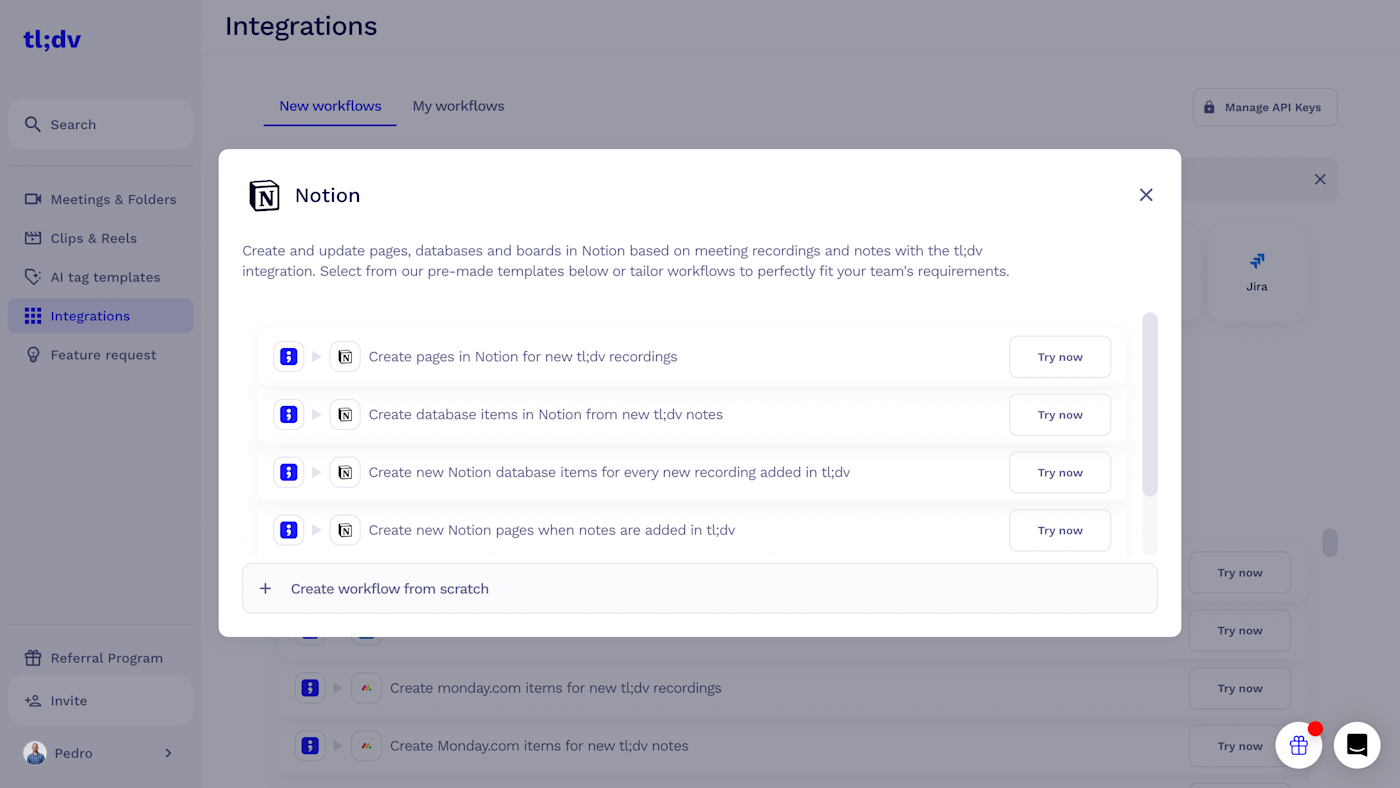
Task: Click the dialog's template list scrollbar
Action: click(x=1149, y=405)
